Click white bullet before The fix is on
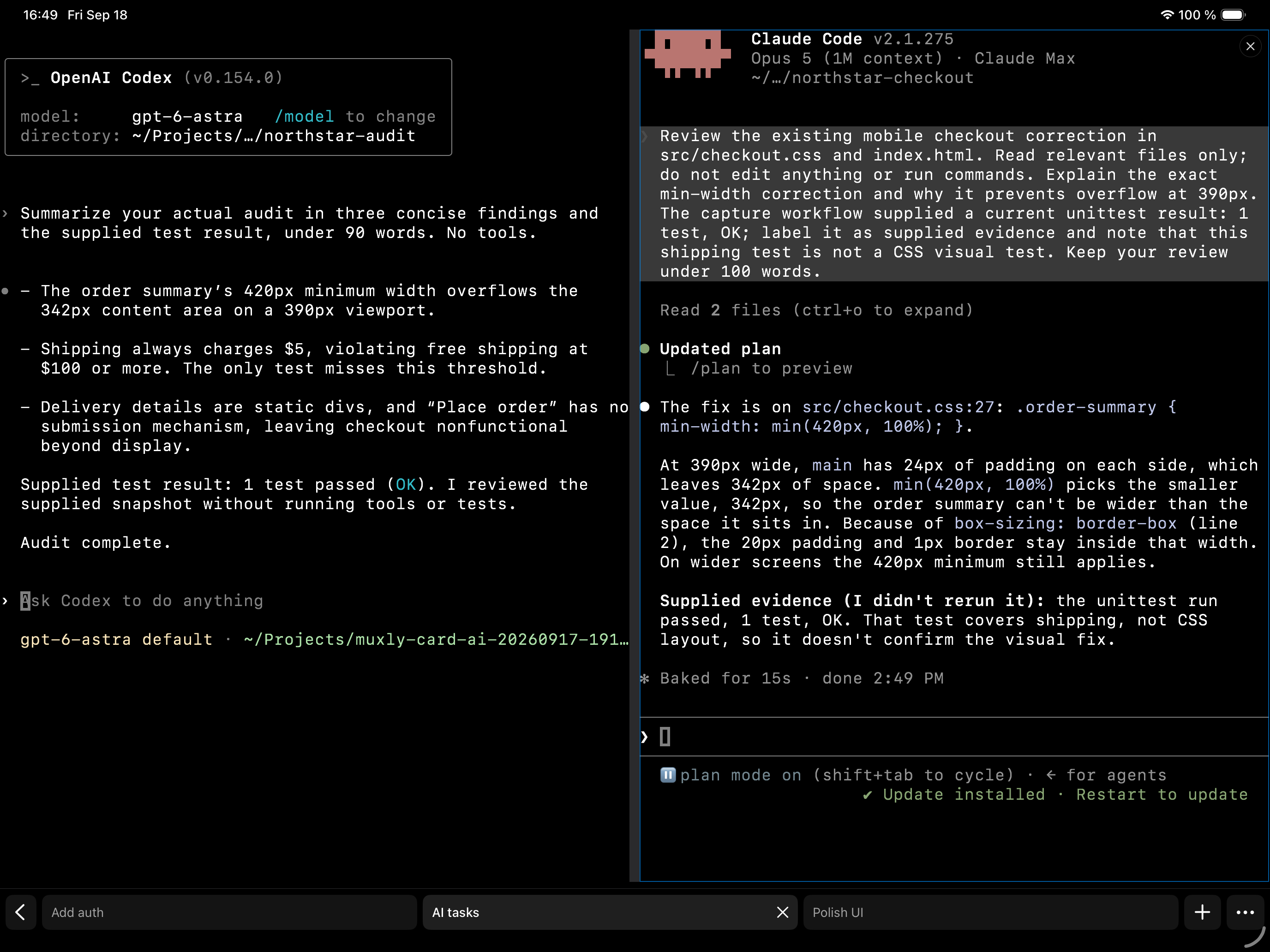The width and height of the screenshot is (1270, 952). (x=645, y=407)
